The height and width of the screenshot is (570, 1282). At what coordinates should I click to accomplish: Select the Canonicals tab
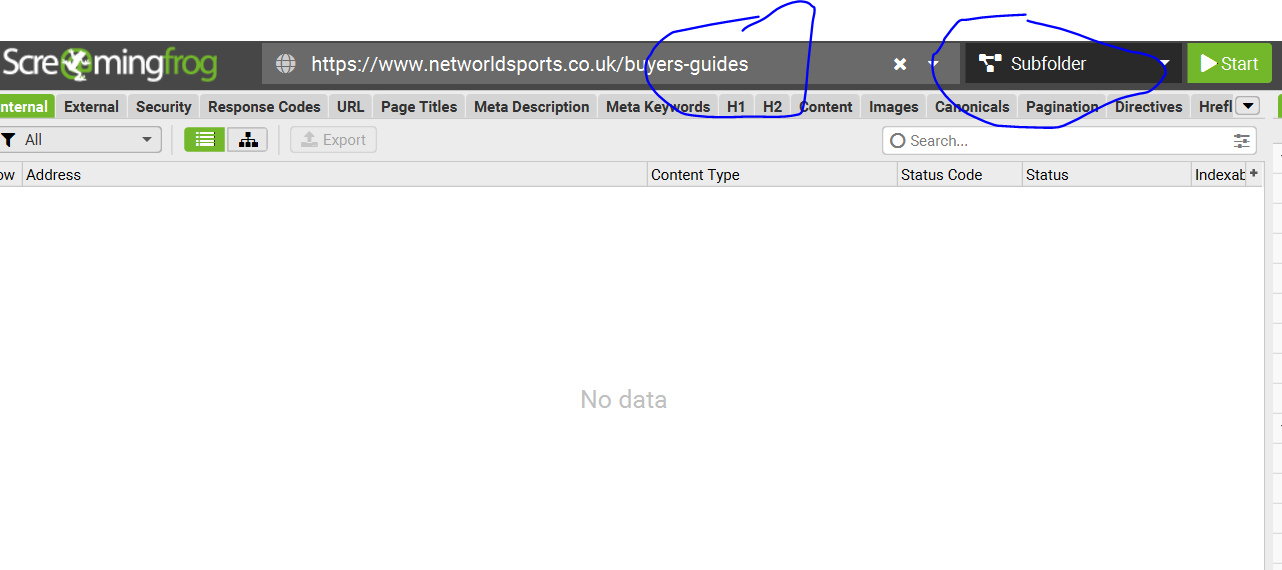pos(971,107)
